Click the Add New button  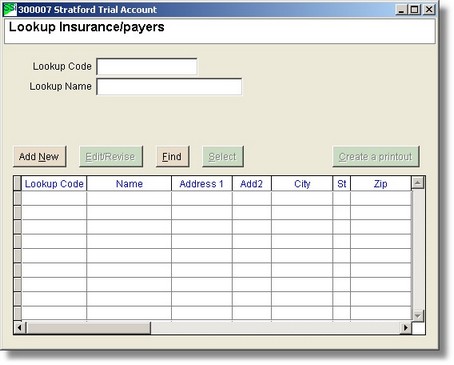(x=40, y=156)
